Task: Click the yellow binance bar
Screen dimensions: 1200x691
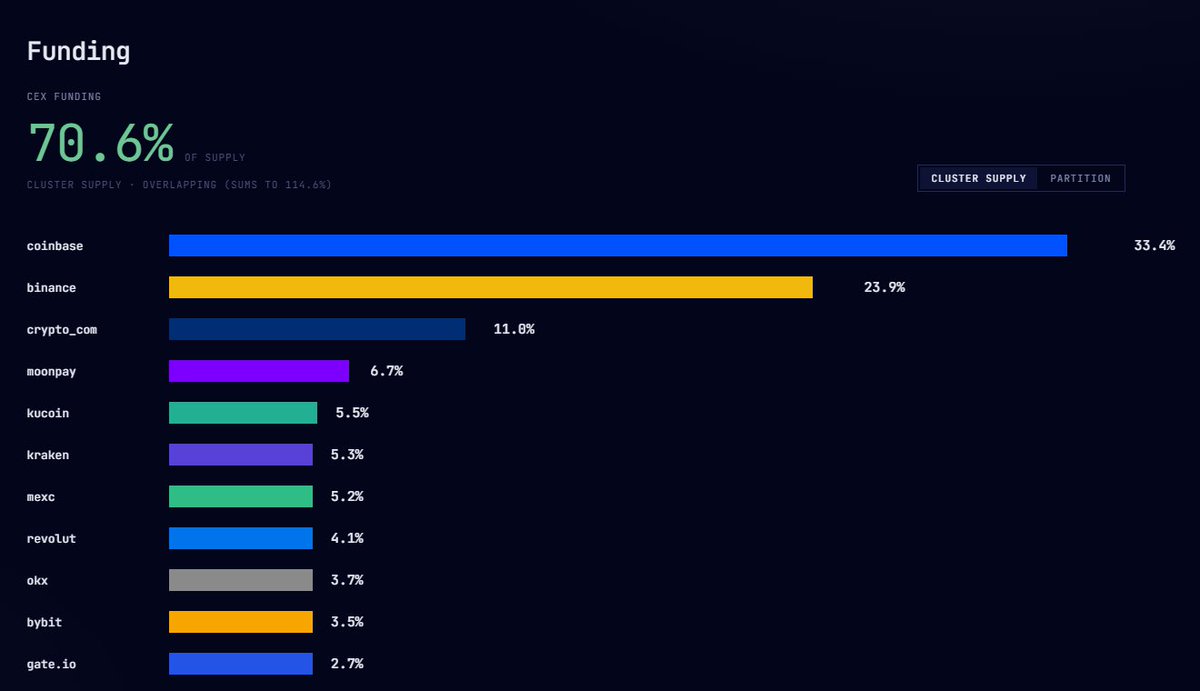Action: [x=491, y=288]
